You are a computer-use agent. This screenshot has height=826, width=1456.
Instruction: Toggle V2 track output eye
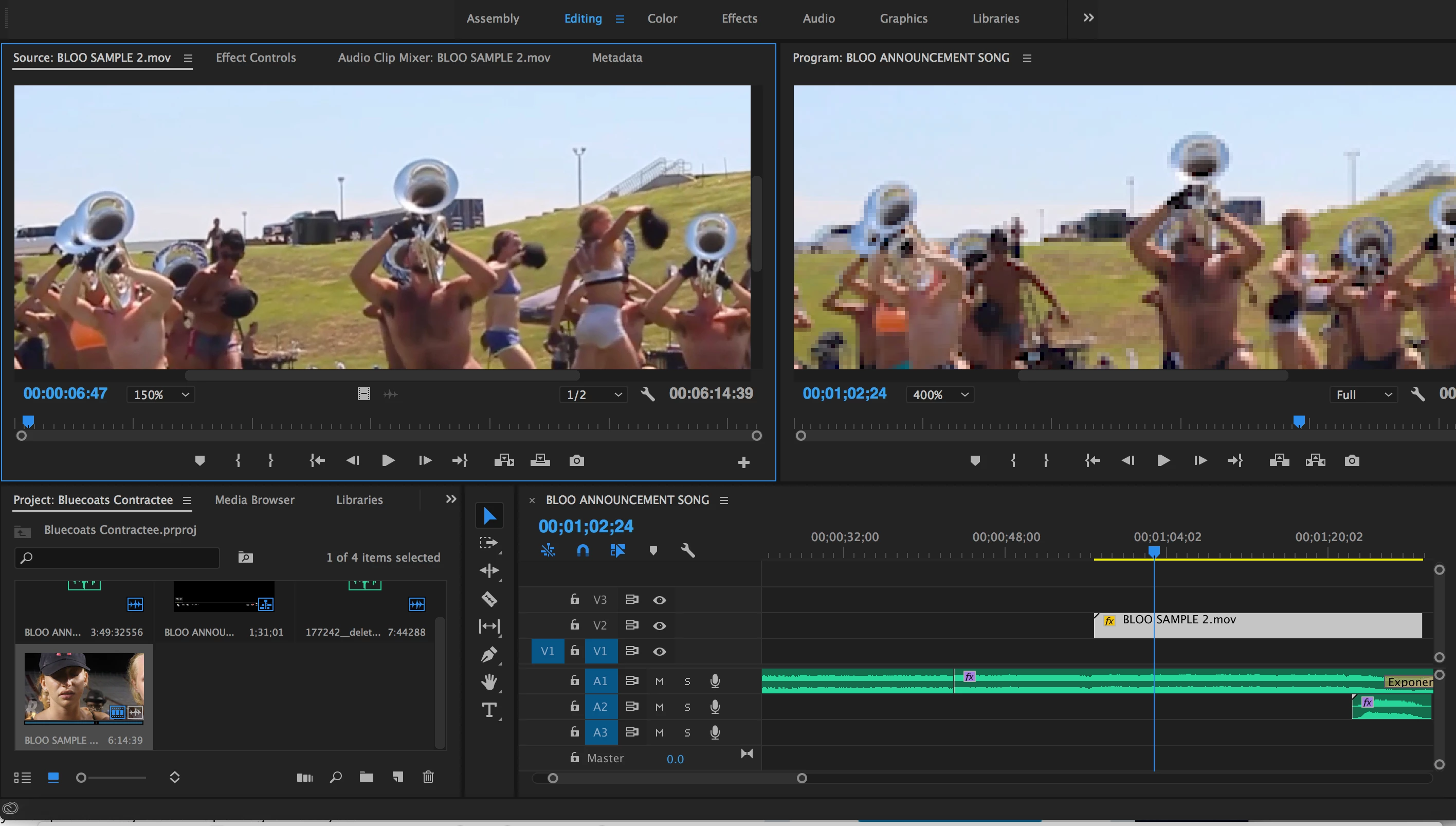point(659,626)
